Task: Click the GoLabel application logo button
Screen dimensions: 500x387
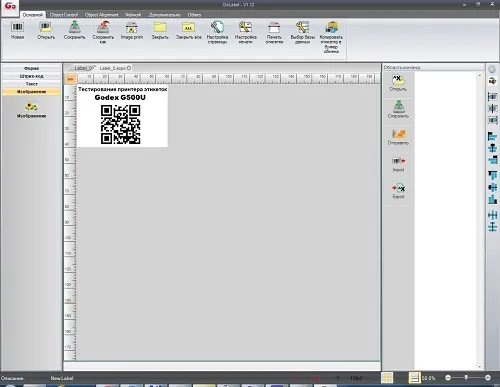Action: click(10, 7)
